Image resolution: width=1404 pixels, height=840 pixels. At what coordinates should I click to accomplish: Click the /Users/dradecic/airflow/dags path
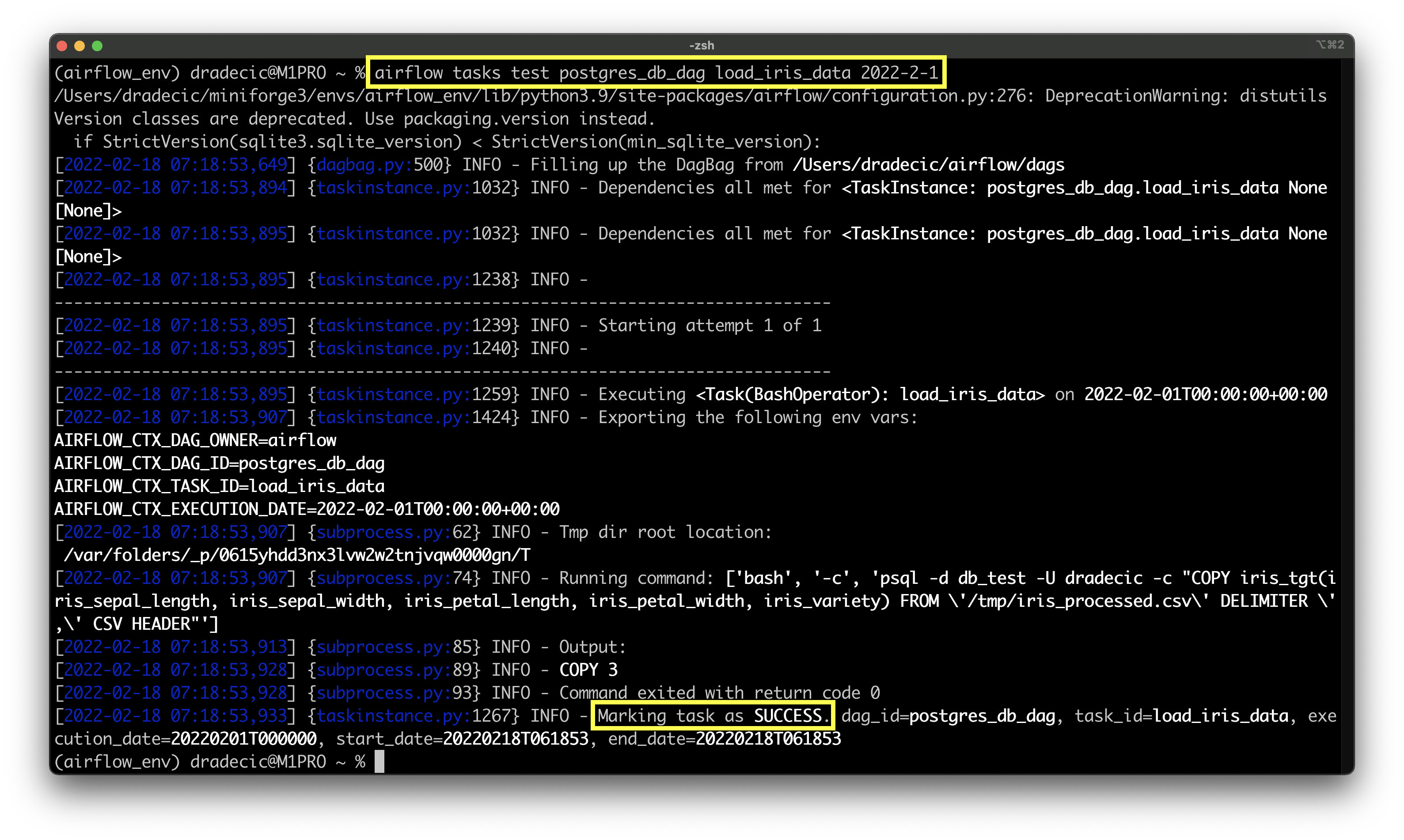[929, 165]
